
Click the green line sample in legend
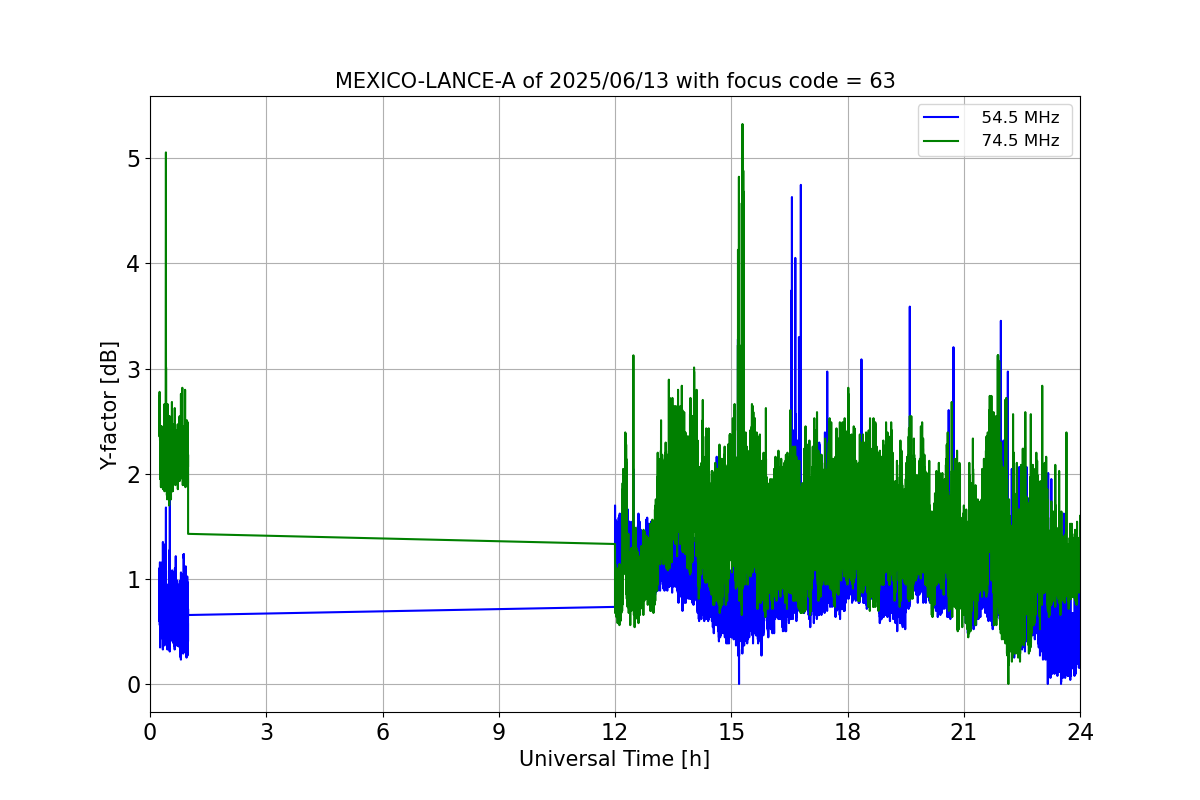point(943,141)
